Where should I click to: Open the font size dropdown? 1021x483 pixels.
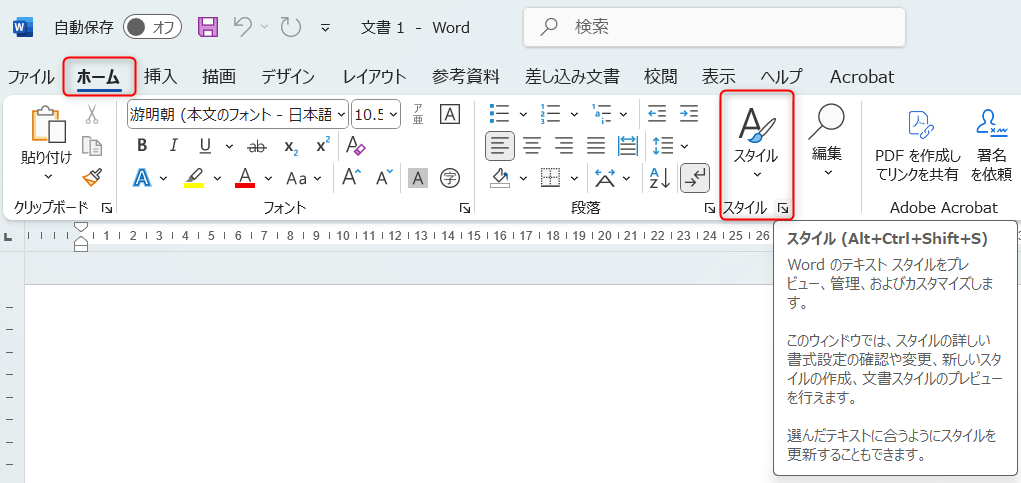[x=393, y=114]
